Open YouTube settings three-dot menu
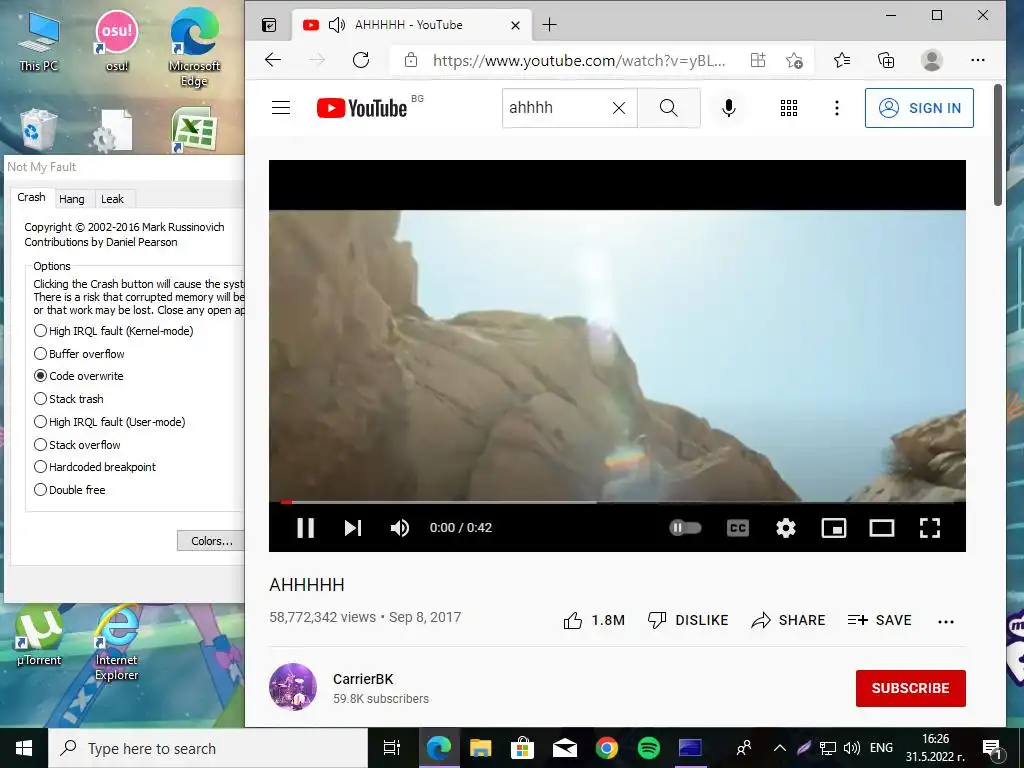 [x=837, y=108]
